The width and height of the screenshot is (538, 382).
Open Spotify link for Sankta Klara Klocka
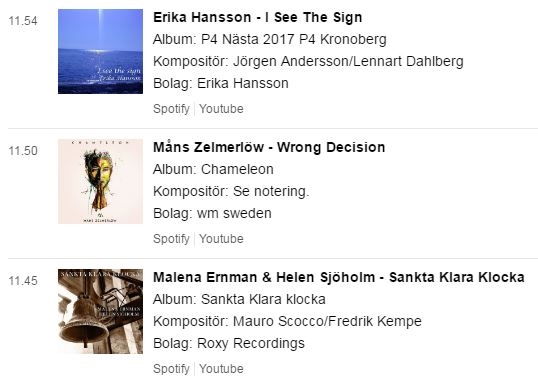tap(171, 369)
